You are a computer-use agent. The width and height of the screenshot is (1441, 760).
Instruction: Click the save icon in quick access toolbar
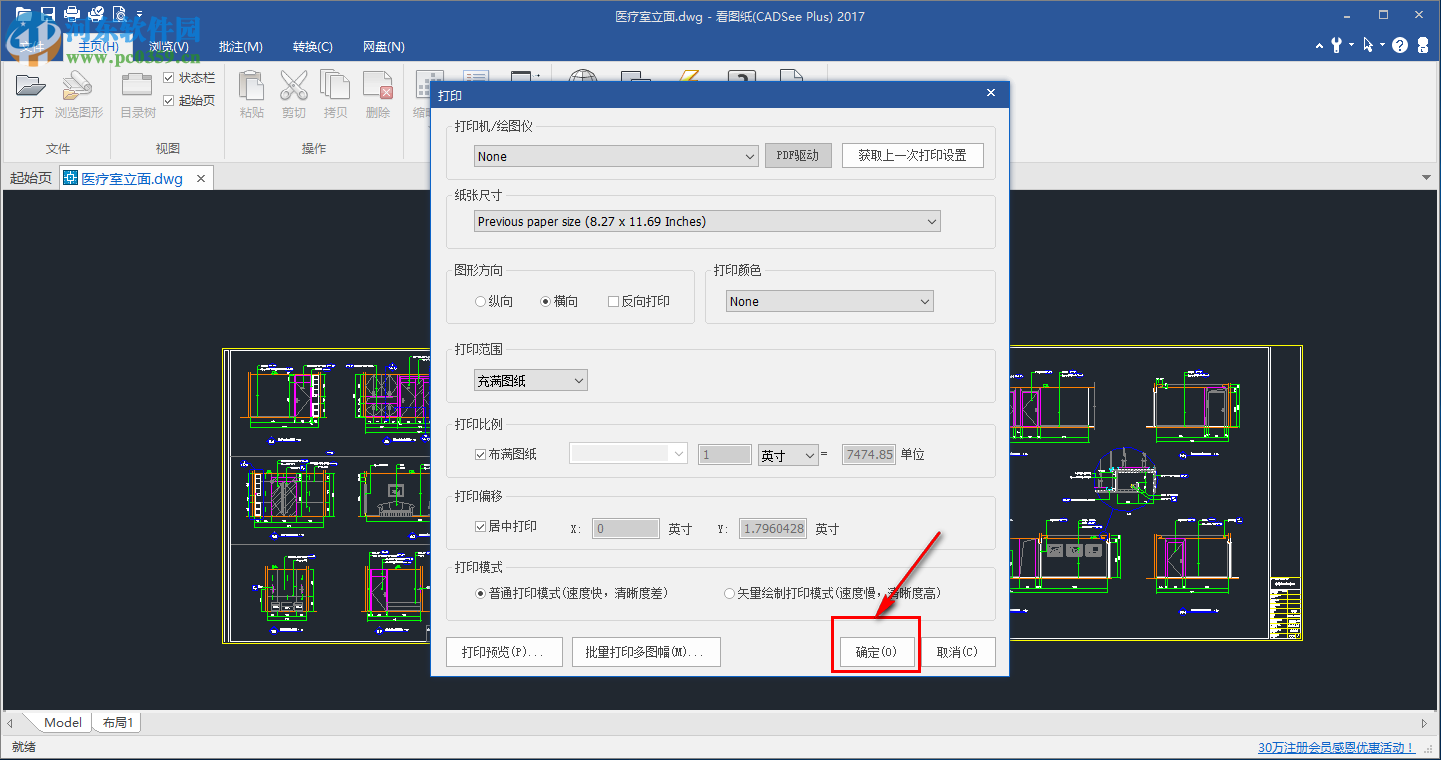click(x=47, y=14)
